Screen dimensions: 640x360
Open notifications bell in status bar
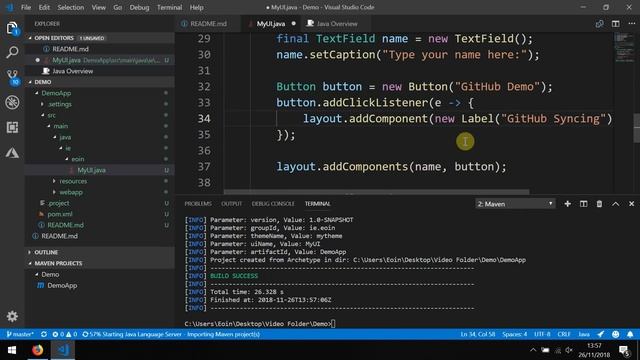[x=630, y=334]
